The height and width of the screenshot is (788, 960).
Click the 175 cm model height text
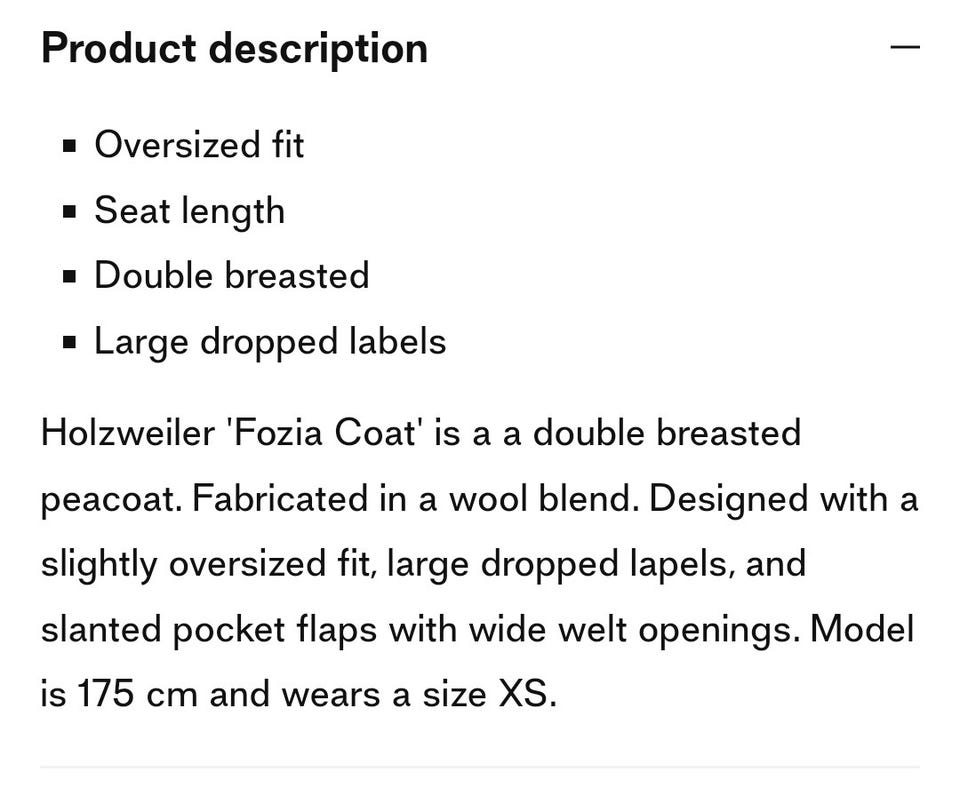(x=138, y=694)
